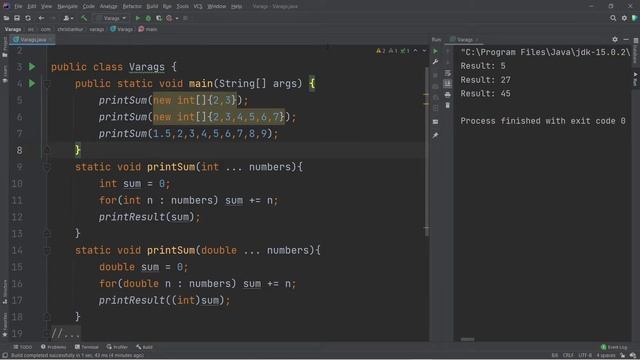Toggle soft-wrap icon in Run console
Screen dimensions: 640x360
[448, 73]
